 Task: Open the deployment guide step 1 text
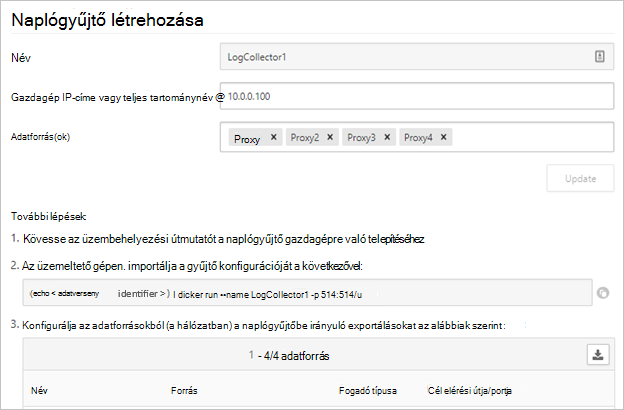224,239
